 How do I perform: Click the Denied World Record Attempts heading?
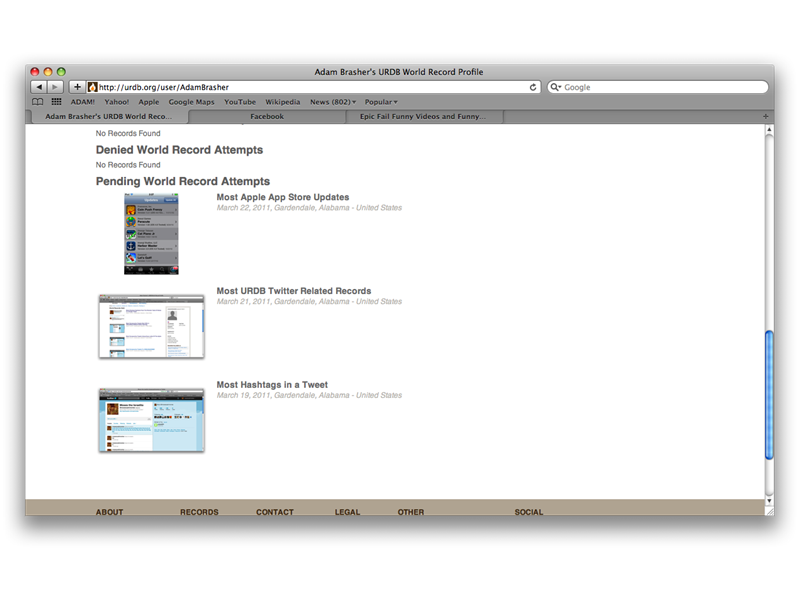(x=179, y=149)
